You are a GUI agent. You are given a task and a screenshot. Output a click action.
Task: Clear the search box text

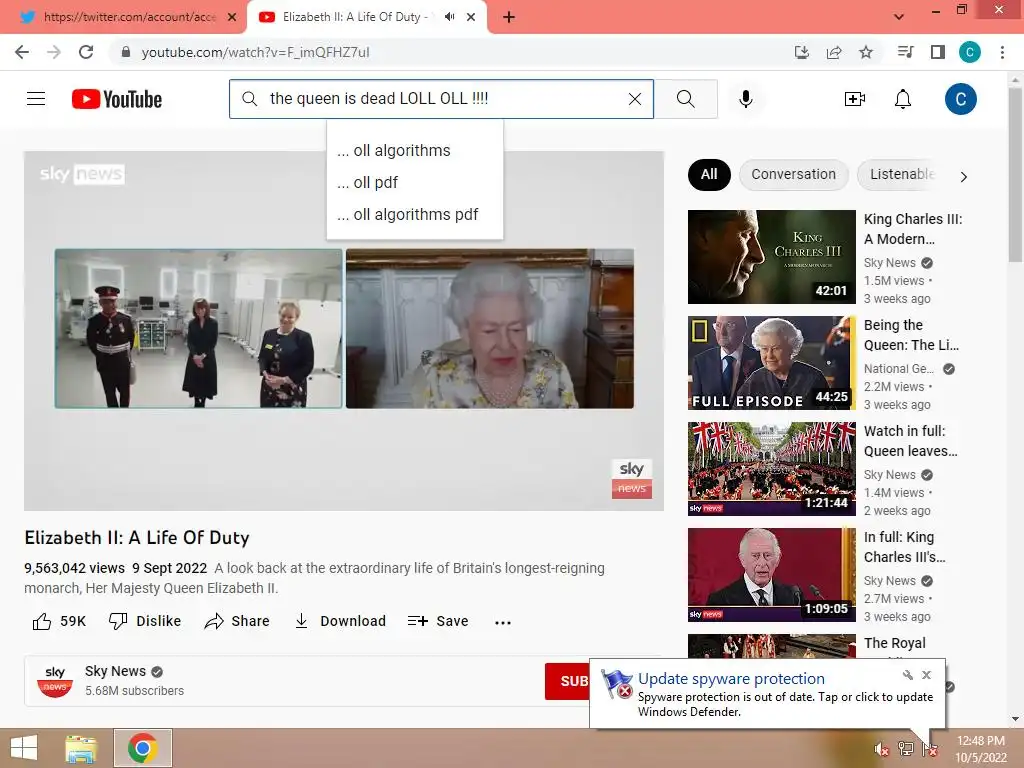(635, 99)
